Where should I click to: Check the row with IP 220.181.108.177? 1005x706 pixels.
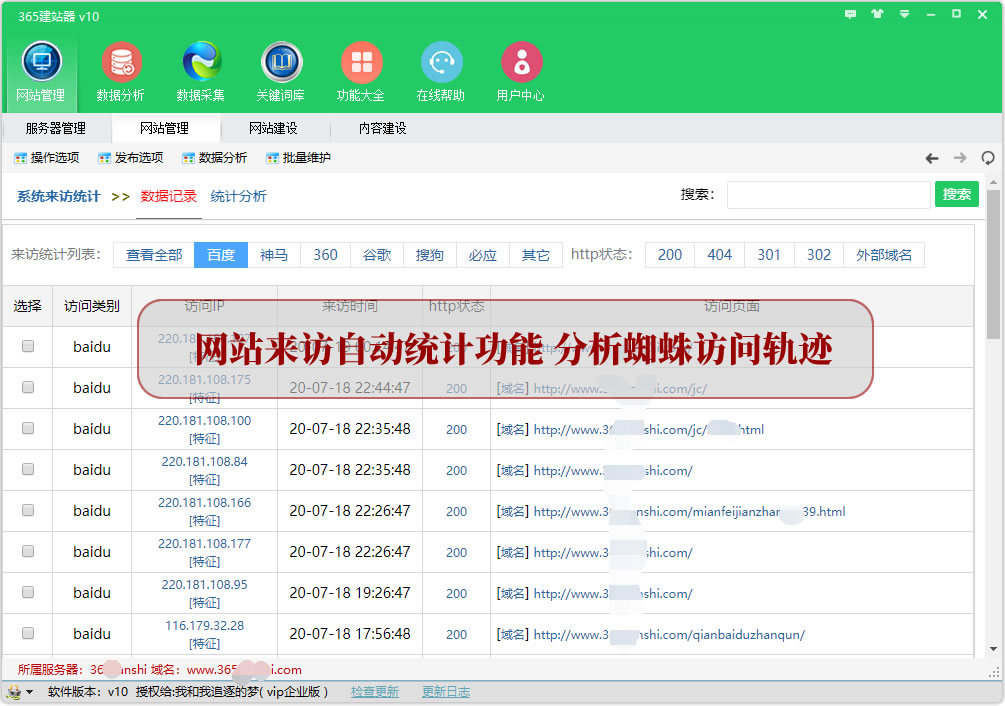click(28, 551)
